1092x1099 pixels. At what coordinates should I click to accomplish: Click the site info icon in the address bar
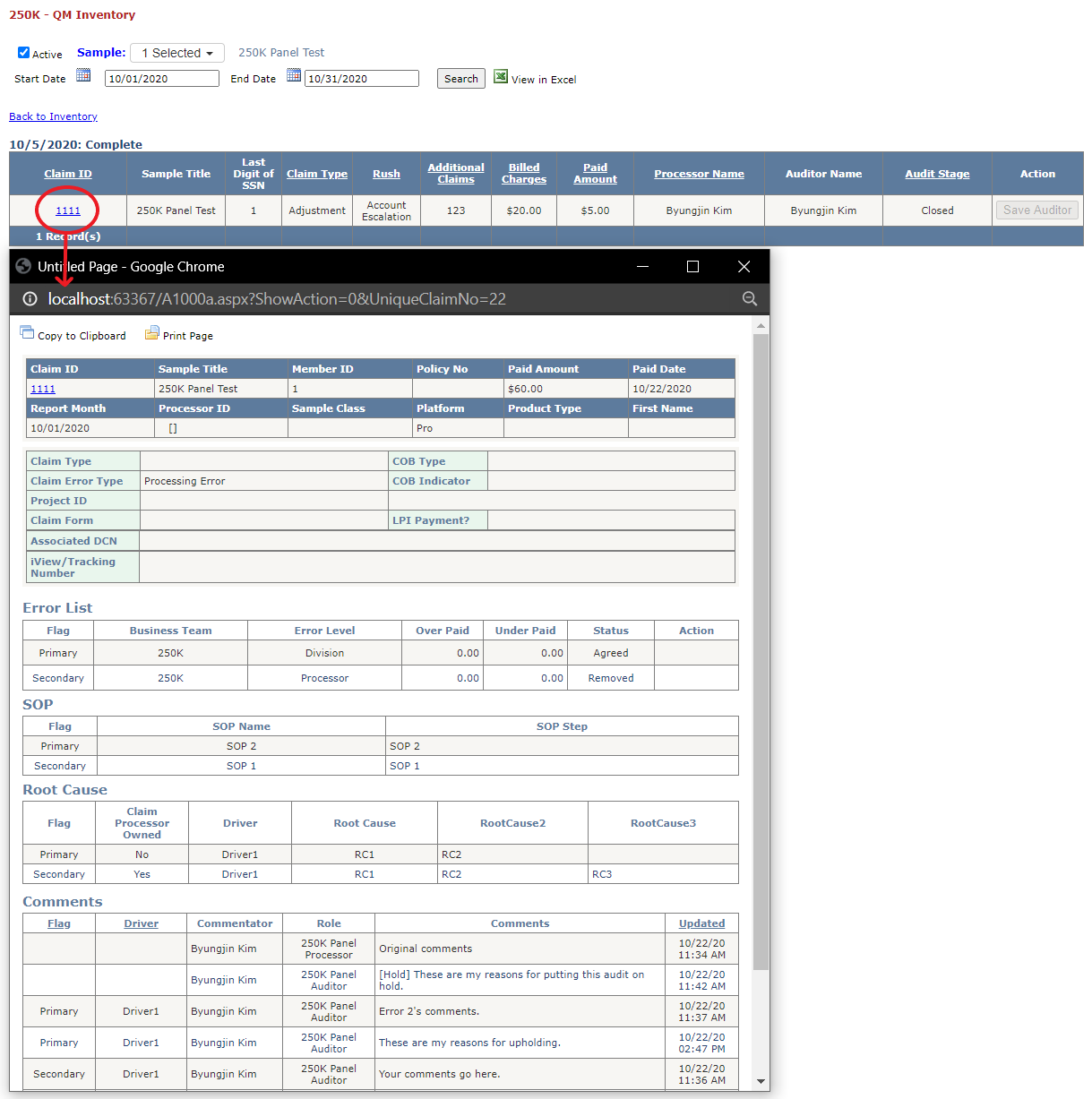coord(30,299)
